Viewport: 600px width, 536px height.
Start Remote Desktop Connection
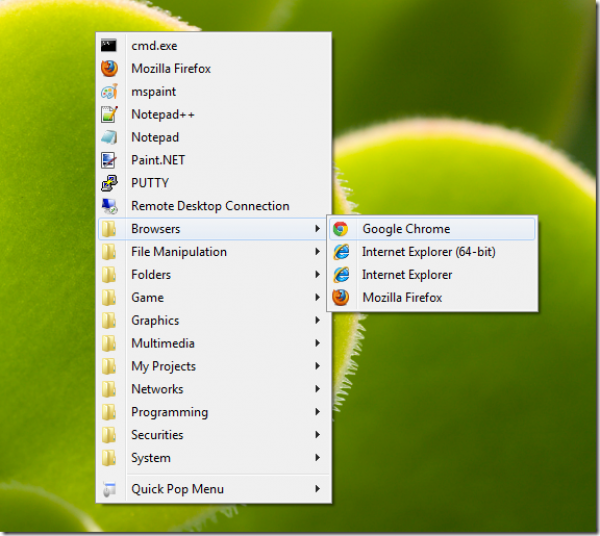(x=210, y=206)
